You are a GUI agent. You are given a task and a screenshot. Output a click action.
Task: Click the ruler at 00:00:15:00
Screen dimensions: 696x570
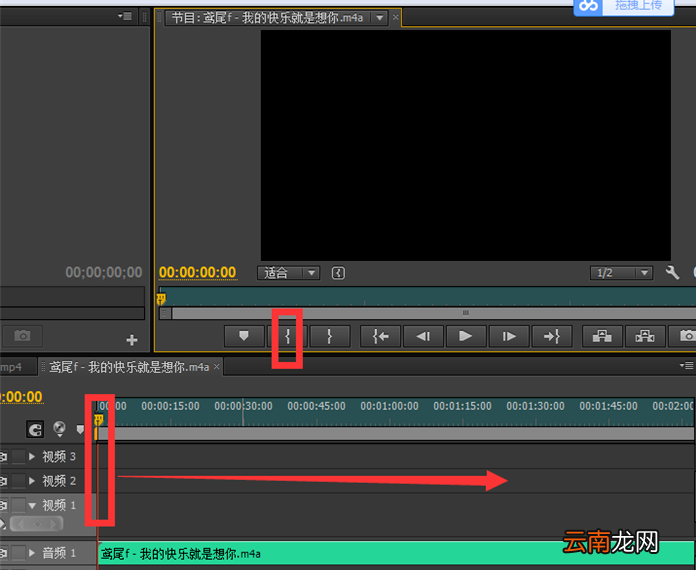[x=170, y=406]
